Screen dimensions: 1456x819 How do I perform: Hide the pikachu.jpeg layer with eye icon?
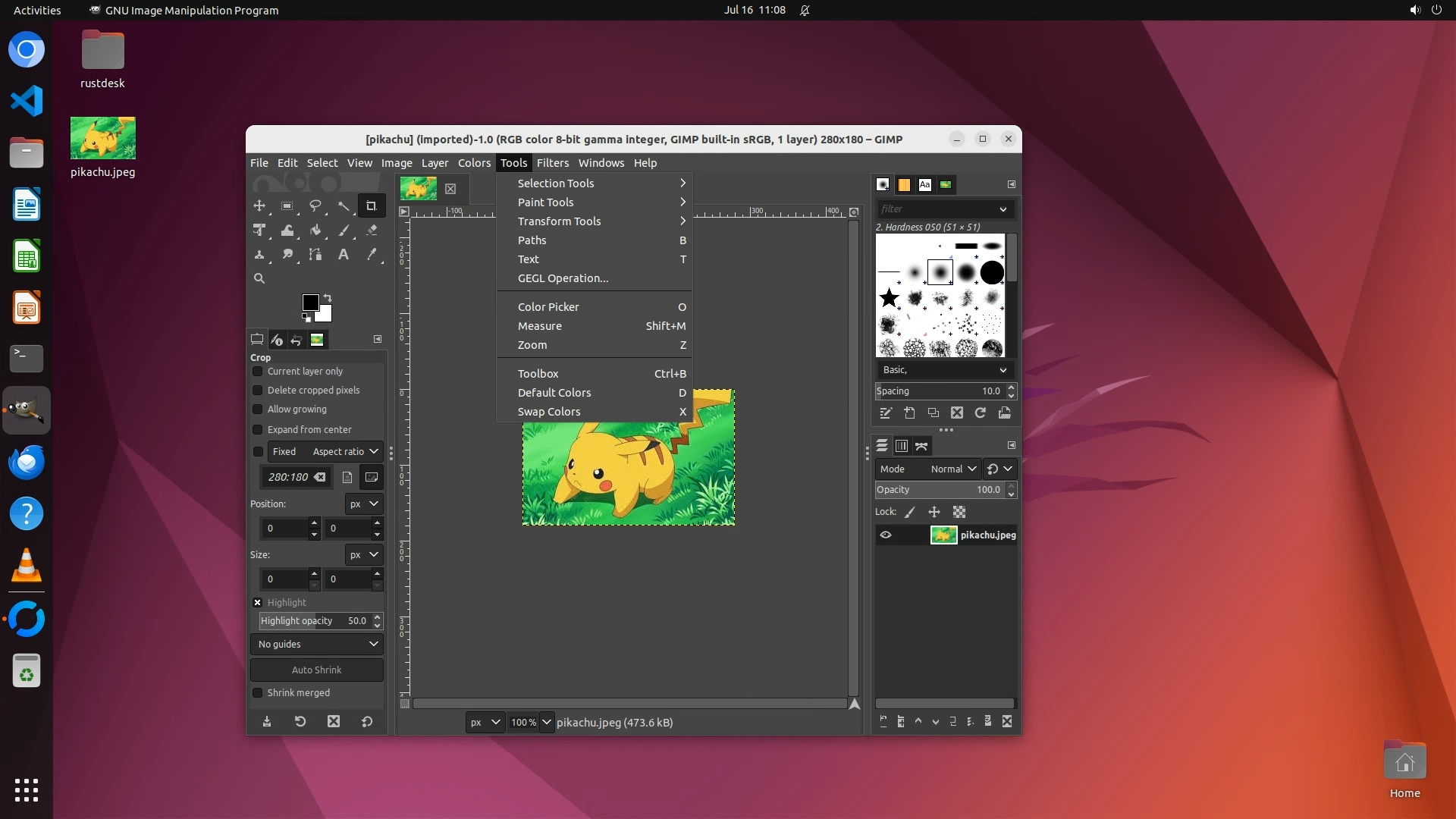pos(886,535)
